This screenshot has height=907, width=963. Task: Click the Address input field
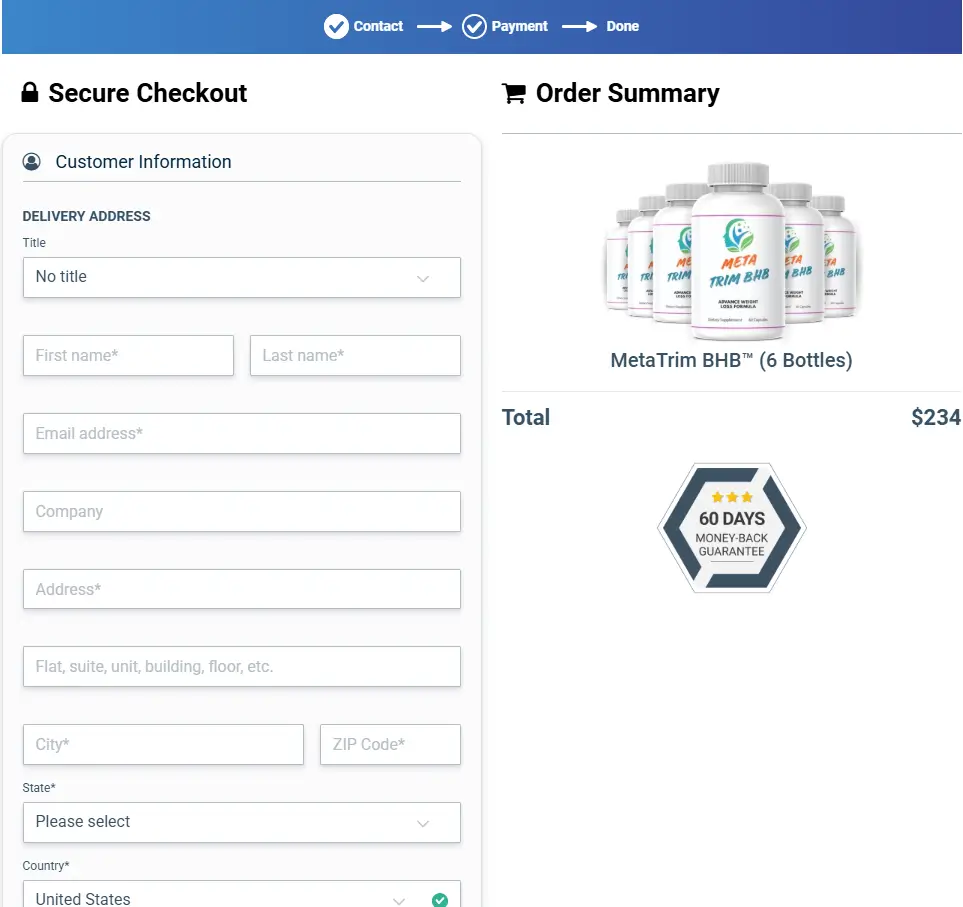tap(241, 589)
